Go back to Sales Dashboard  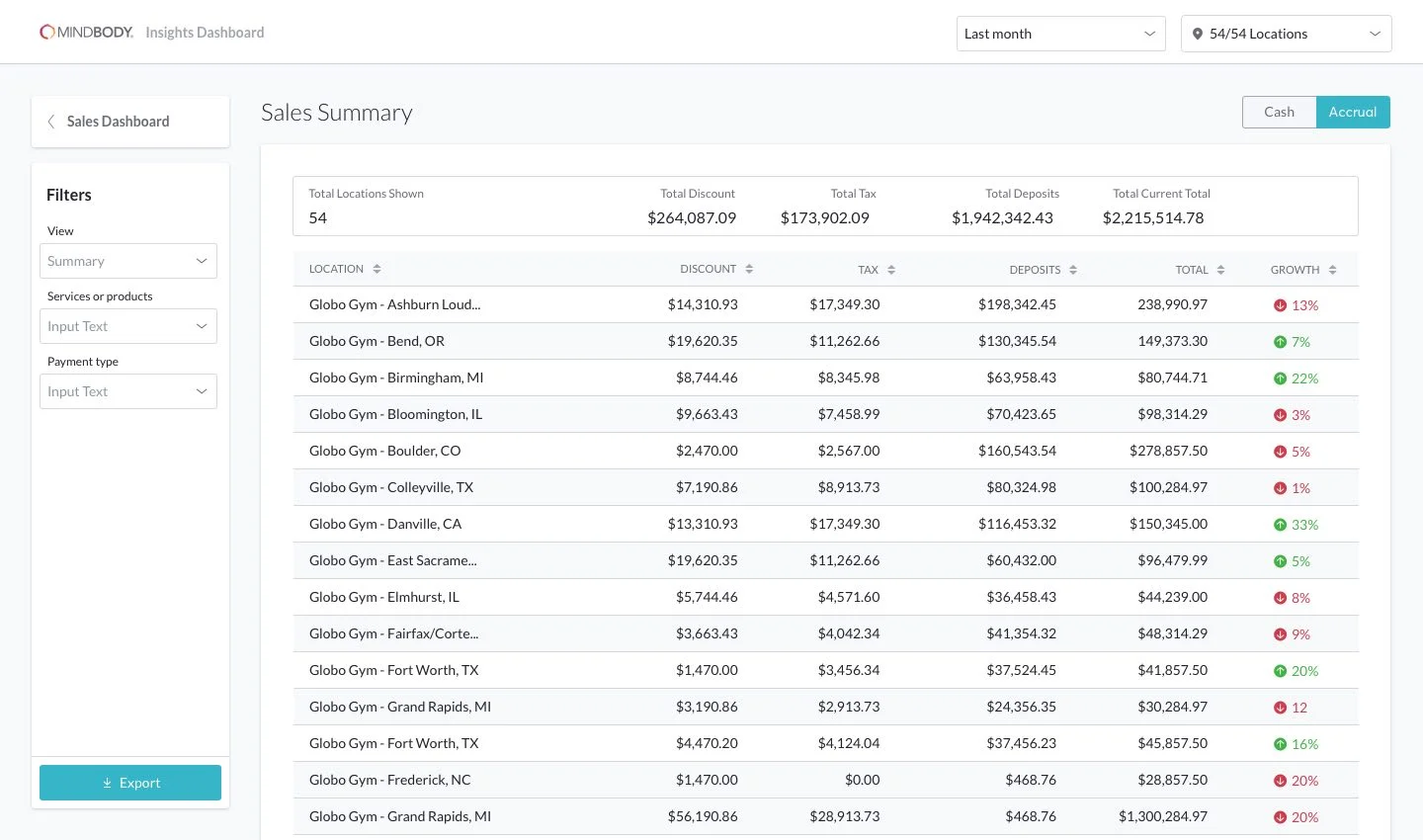pos(130,122)
